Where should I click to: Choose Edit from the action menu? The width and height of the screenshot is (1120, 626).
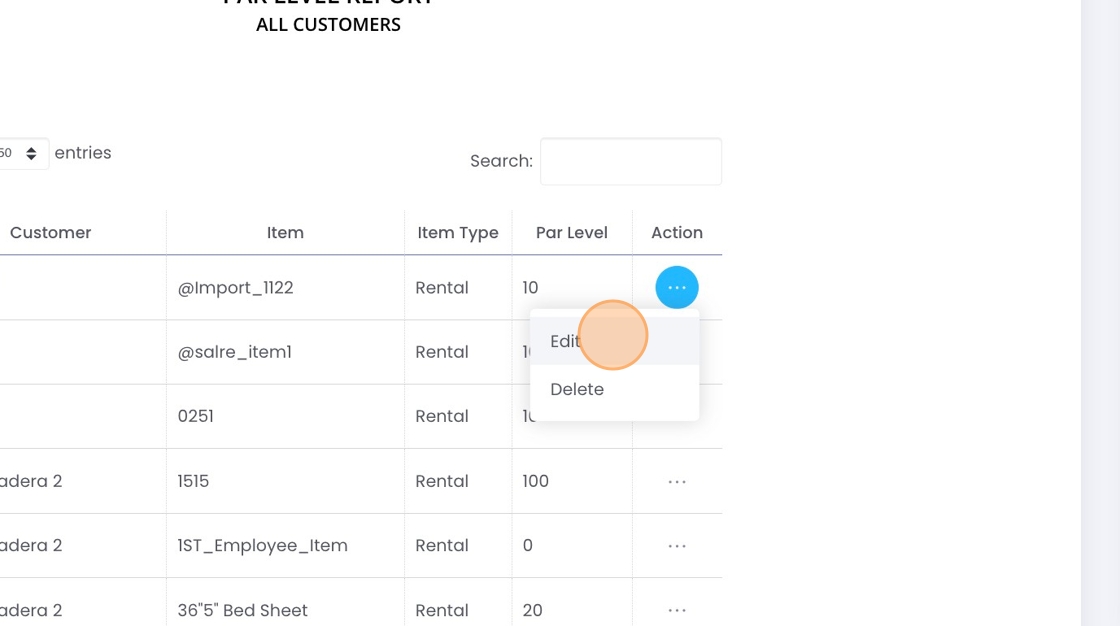pyautogui.click(x=565, y=341)
